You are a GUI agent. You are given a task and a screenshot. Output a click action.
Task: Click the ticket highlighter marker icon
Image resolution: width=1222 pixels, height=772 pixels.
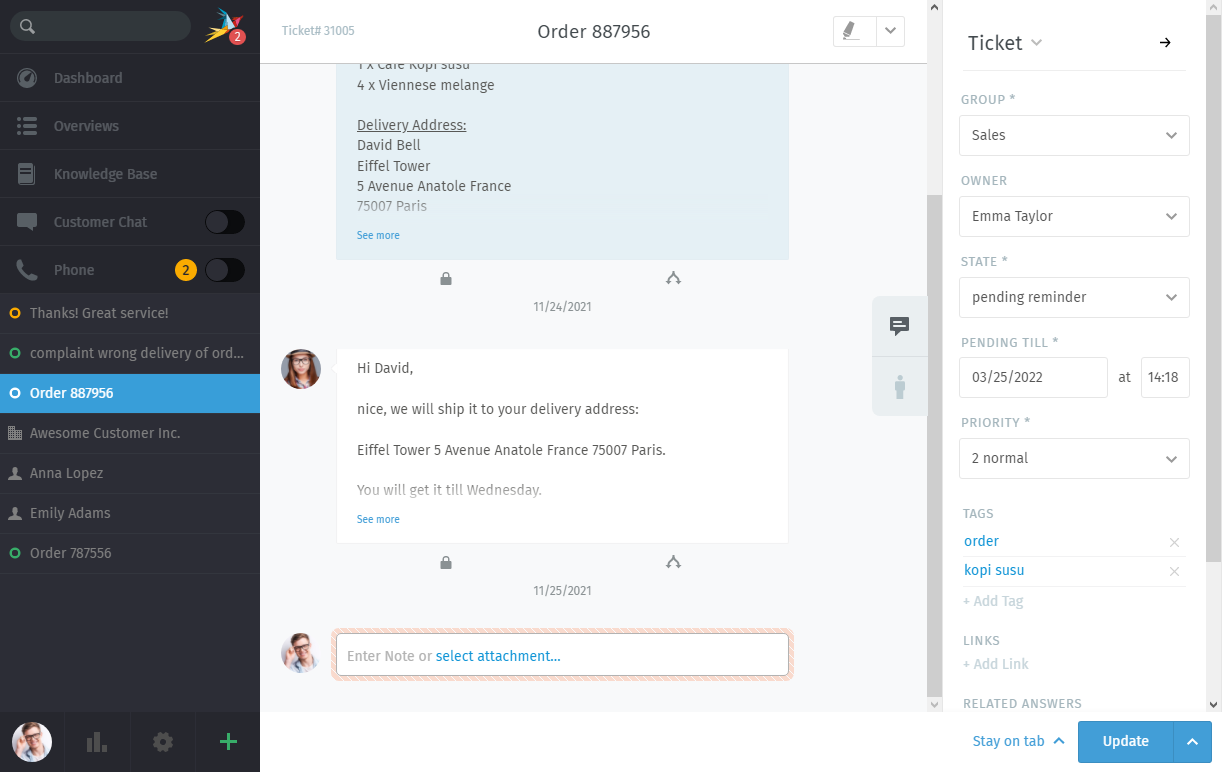point(854,31)
